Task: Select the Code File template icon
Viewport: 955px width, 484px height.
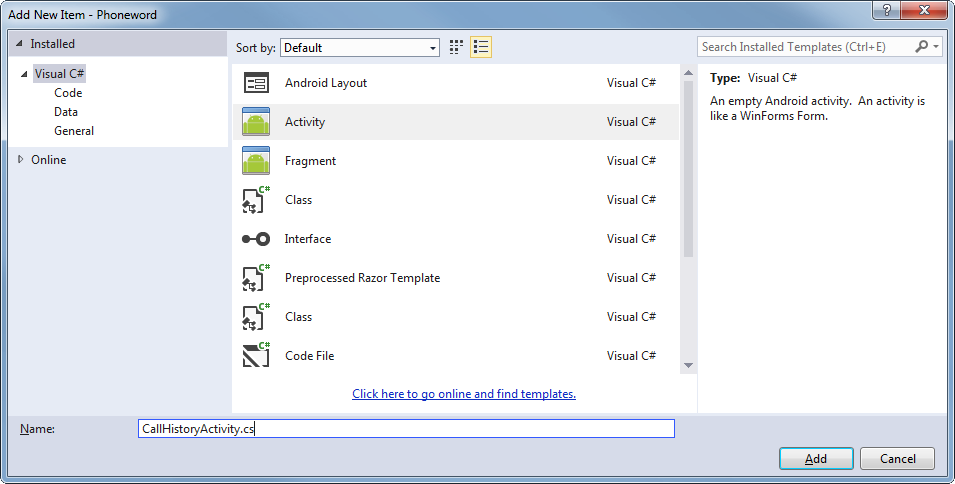Action: pos(256,356)
